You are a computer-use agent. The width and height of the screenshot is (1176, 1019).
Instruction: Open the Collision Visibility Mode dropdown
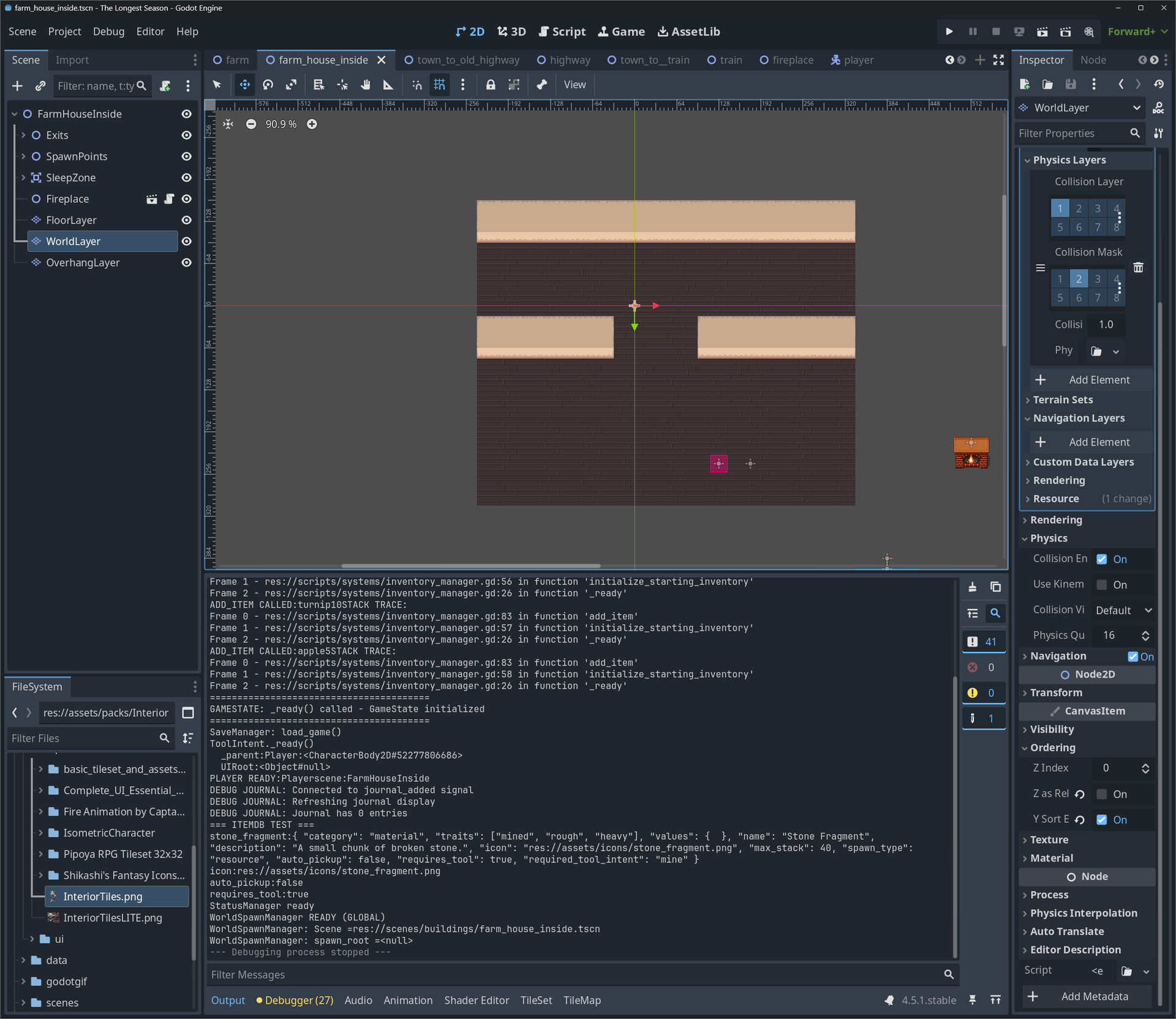coord(1123,610)
